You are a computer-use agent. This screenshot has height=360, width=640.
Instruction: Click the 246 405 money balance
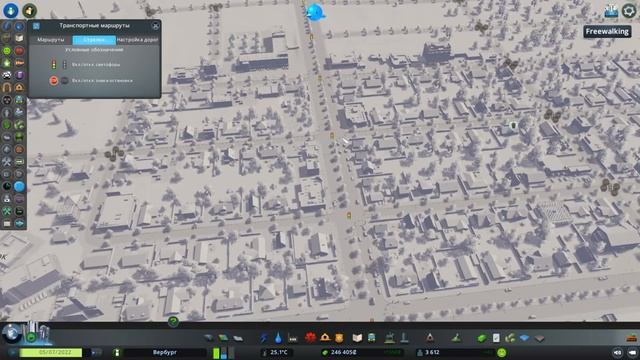343,352
